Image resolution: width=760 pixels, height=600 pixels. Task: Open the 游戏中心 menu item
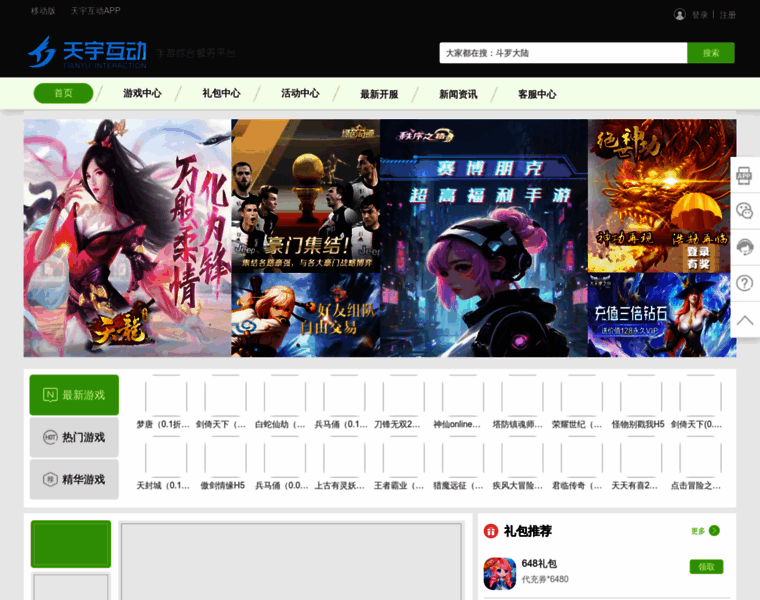(142, 93)
